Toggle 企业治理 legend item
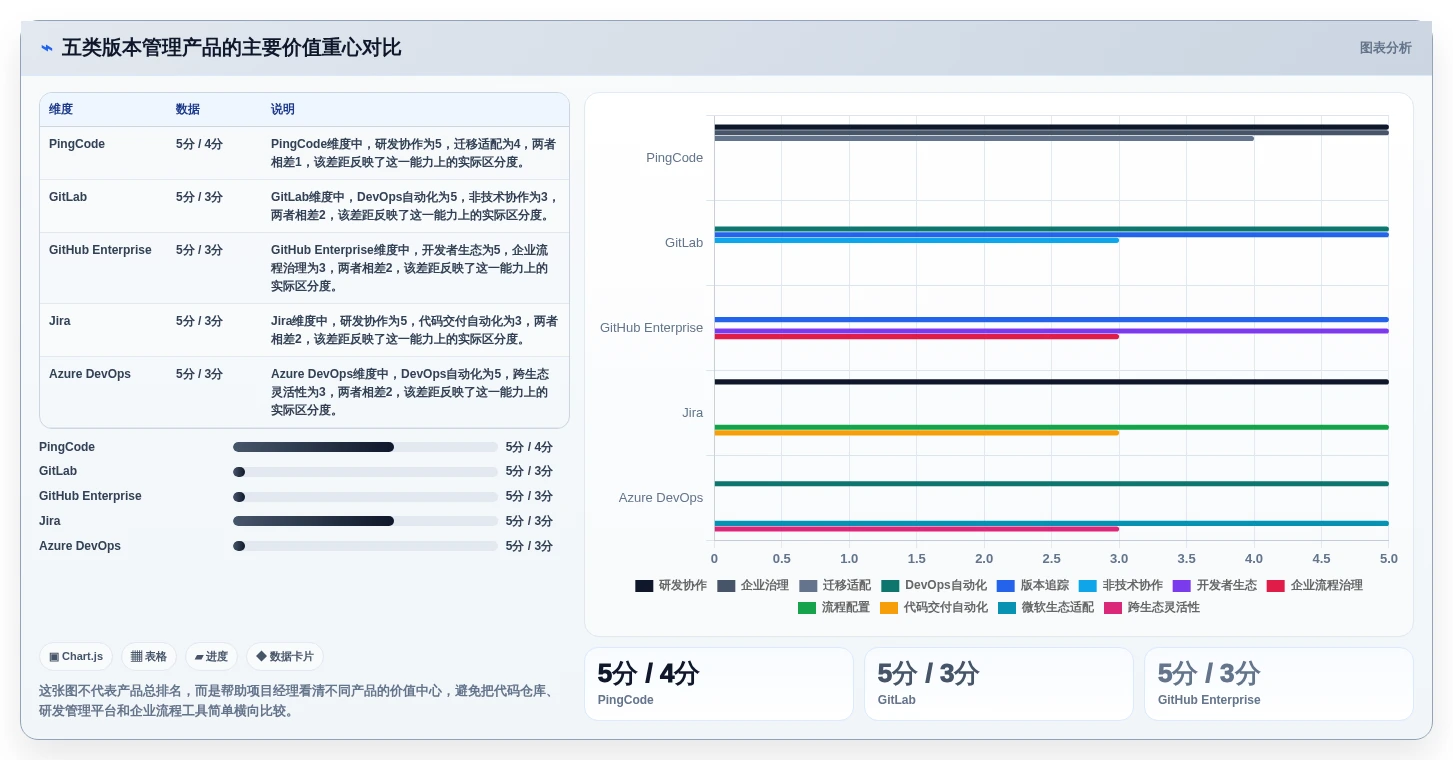 pos(753,586)
